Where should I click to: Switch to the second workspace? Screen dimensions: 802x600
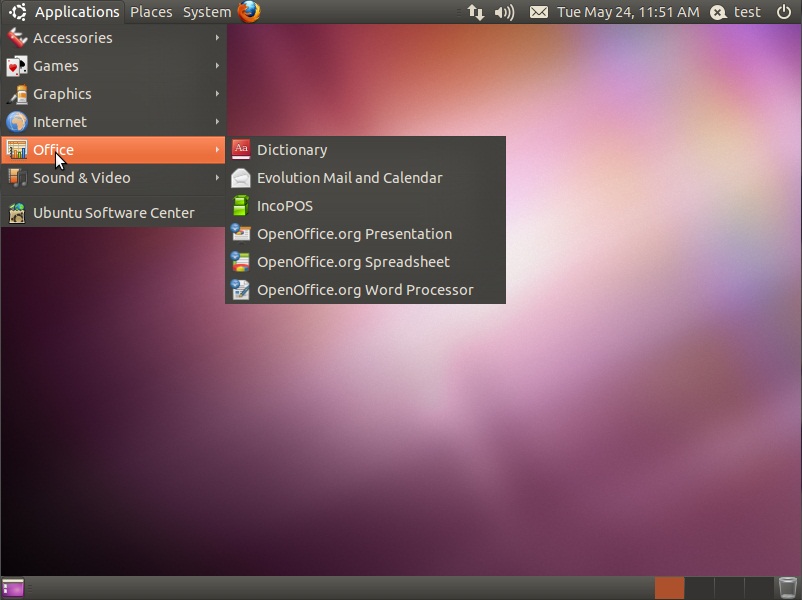(699, 588)
